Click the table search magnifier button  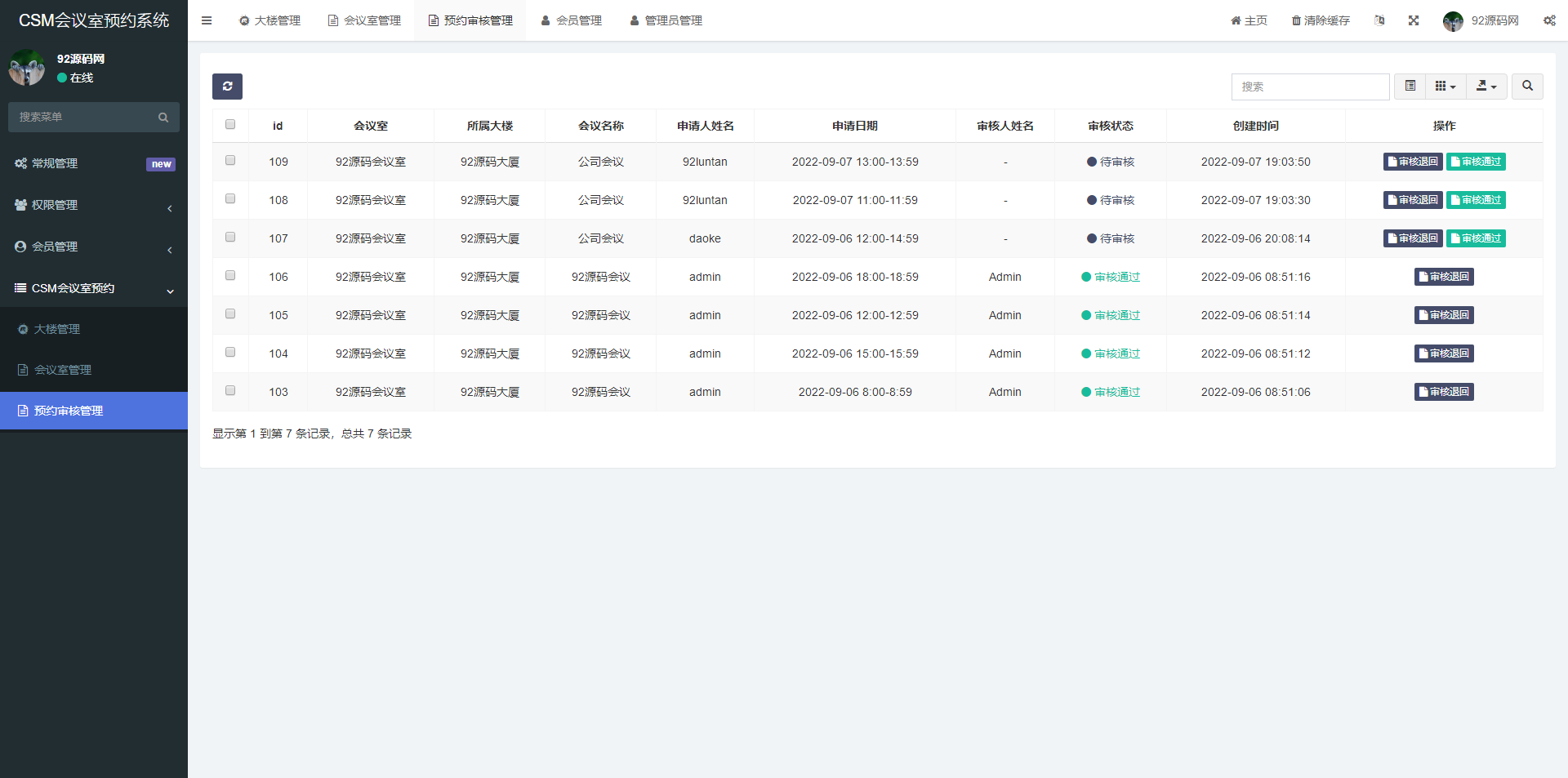1526,87
